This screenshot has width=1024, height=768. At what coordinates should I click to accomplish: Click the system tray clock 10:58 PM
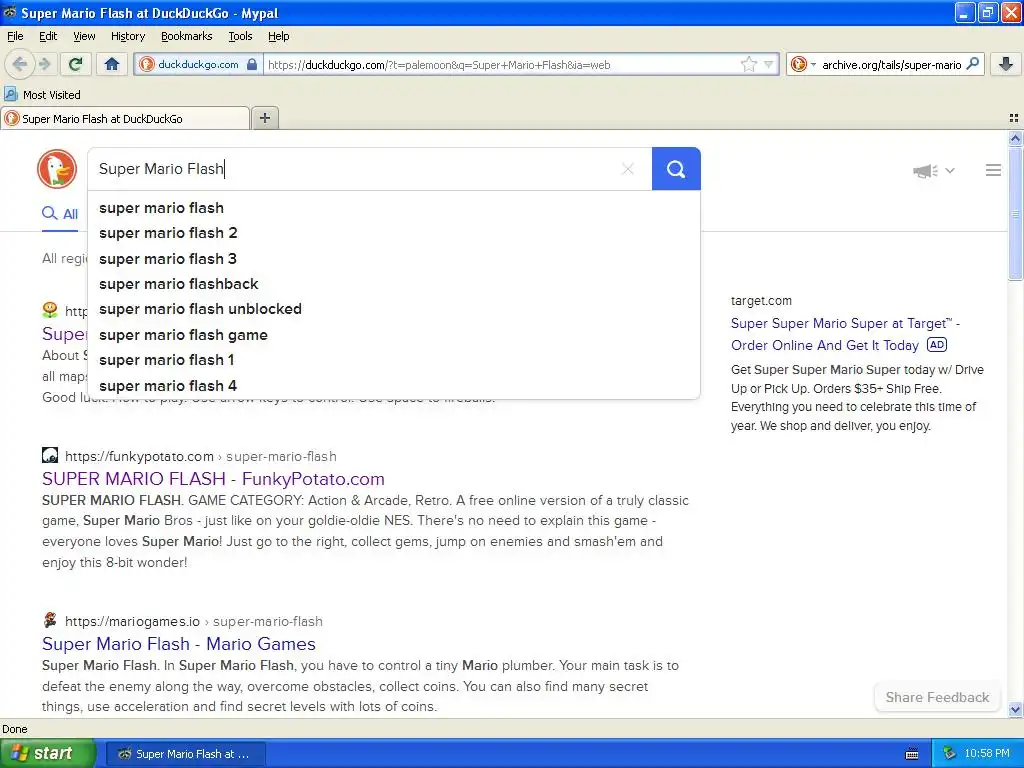point(987,754)
